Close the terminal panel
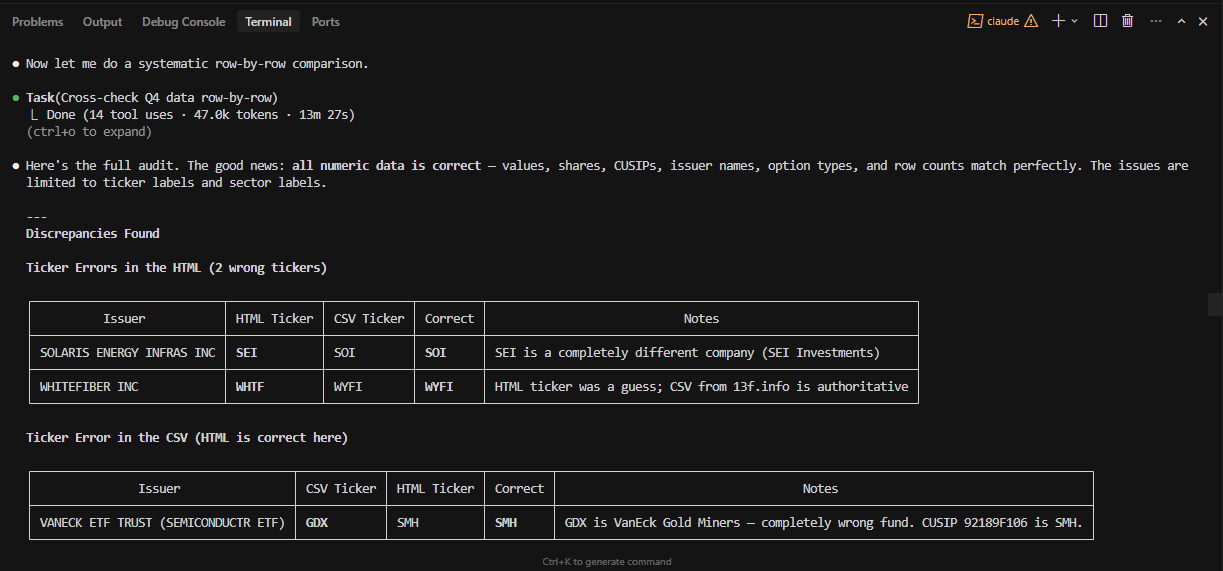This screenshot has height=571, width=1223. (x=1203, y=21)
